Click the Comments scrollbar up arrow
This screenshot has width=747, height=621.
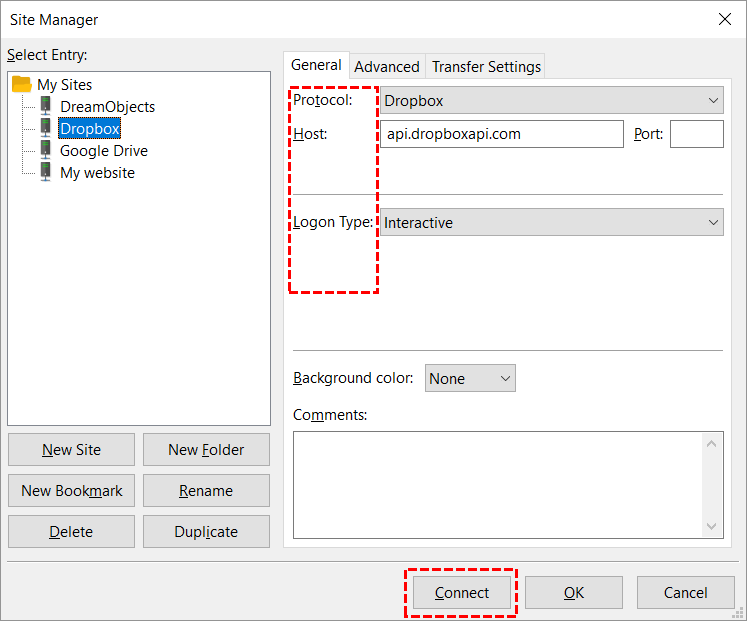pos(712,444)
